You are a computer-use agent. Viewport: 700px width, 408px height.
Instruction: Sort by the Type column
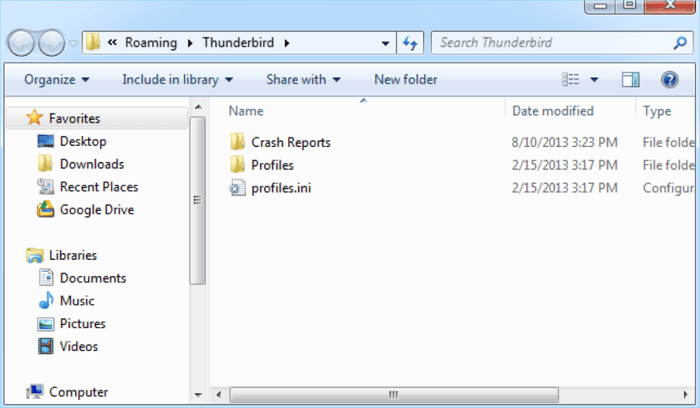657,111
